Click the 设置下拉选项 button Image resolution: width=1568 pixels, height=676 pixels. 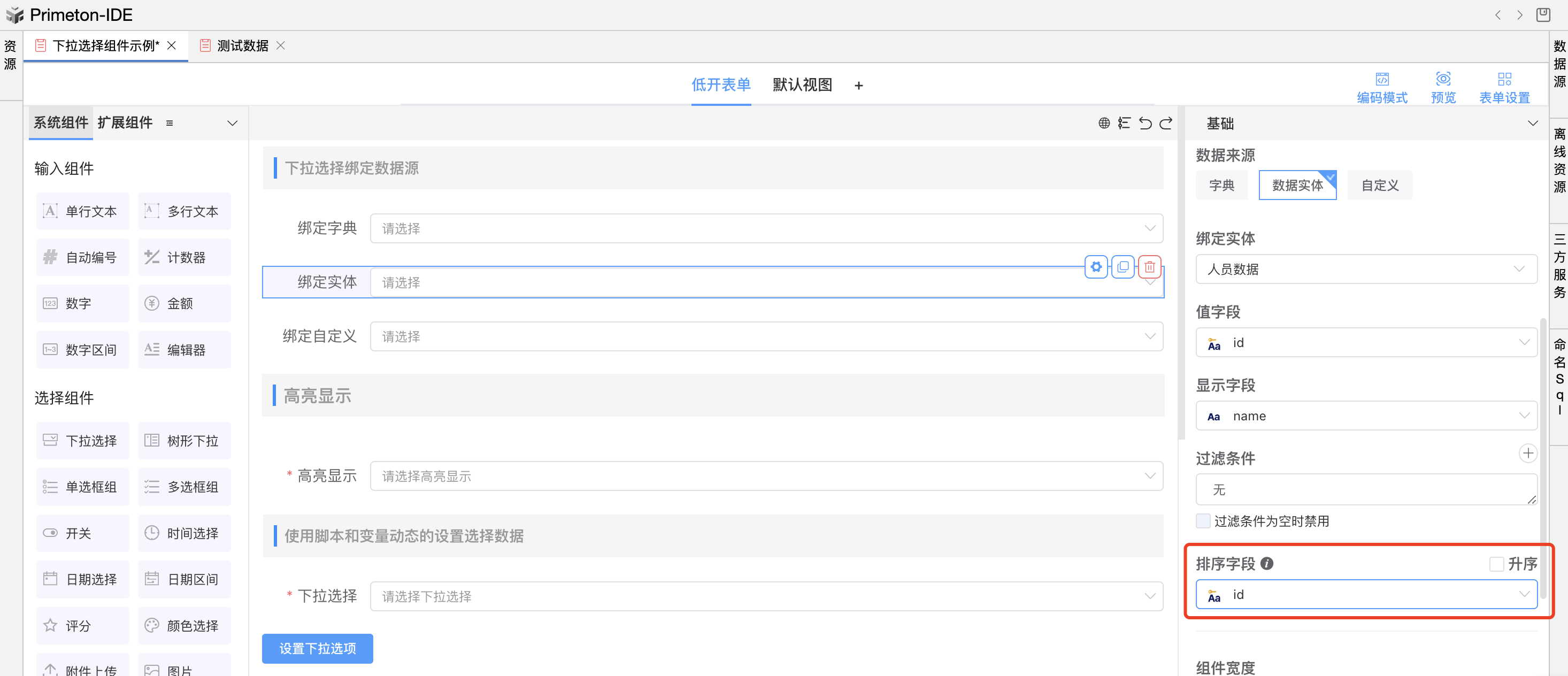[x=317, y=649]
